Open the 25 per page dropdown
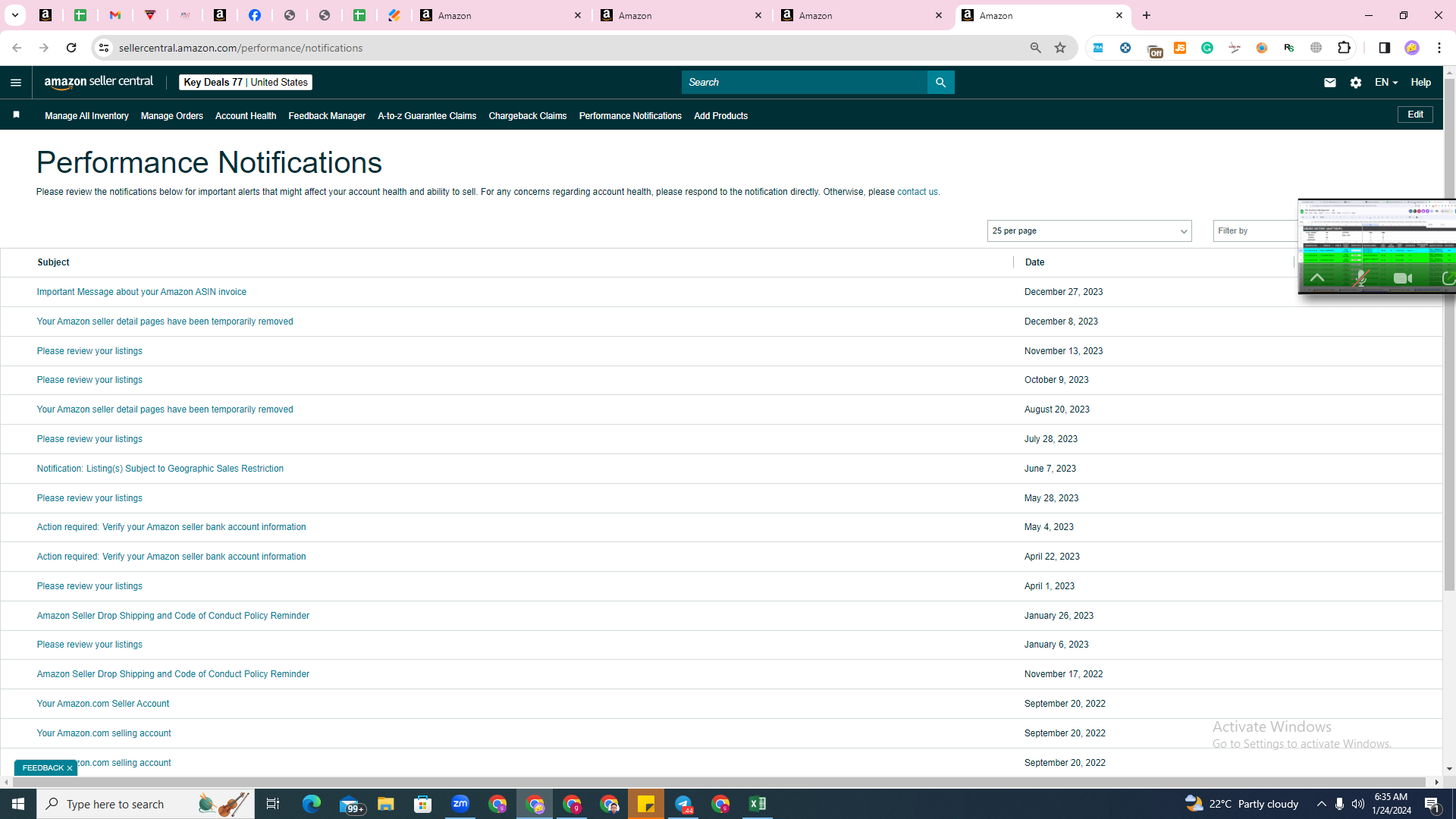The height and width of the screenshot is (819, 1456). pos(1089,231)
